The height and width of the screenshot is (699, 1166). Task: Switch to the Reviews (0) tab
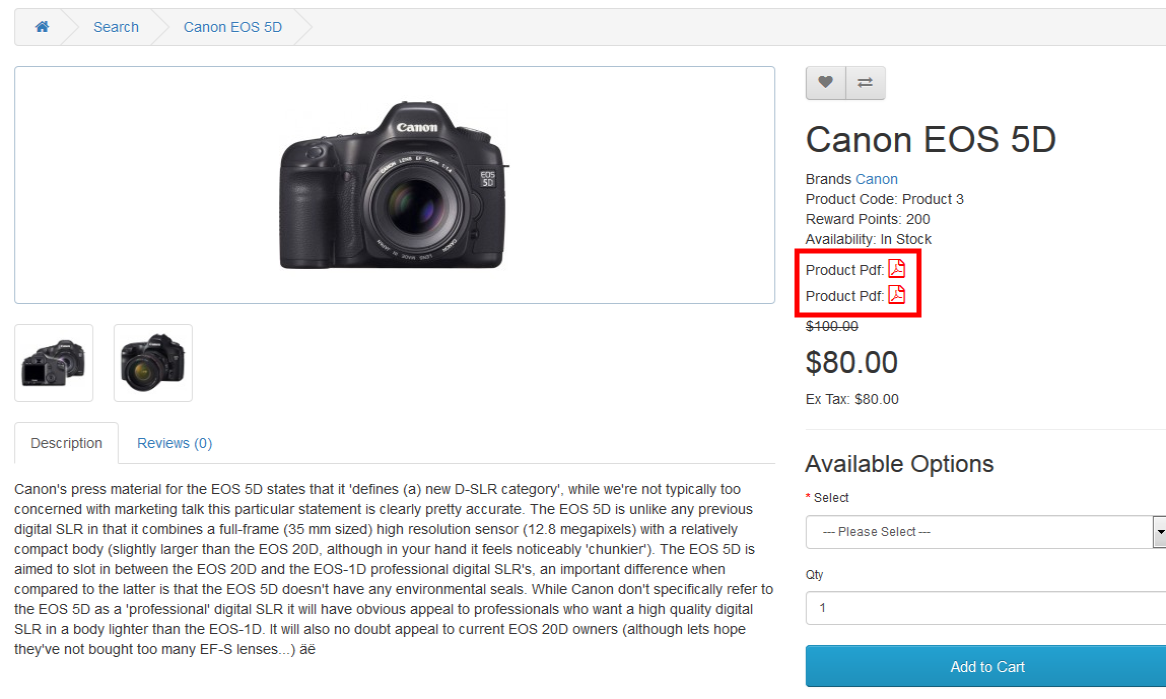tap(175, 443)
